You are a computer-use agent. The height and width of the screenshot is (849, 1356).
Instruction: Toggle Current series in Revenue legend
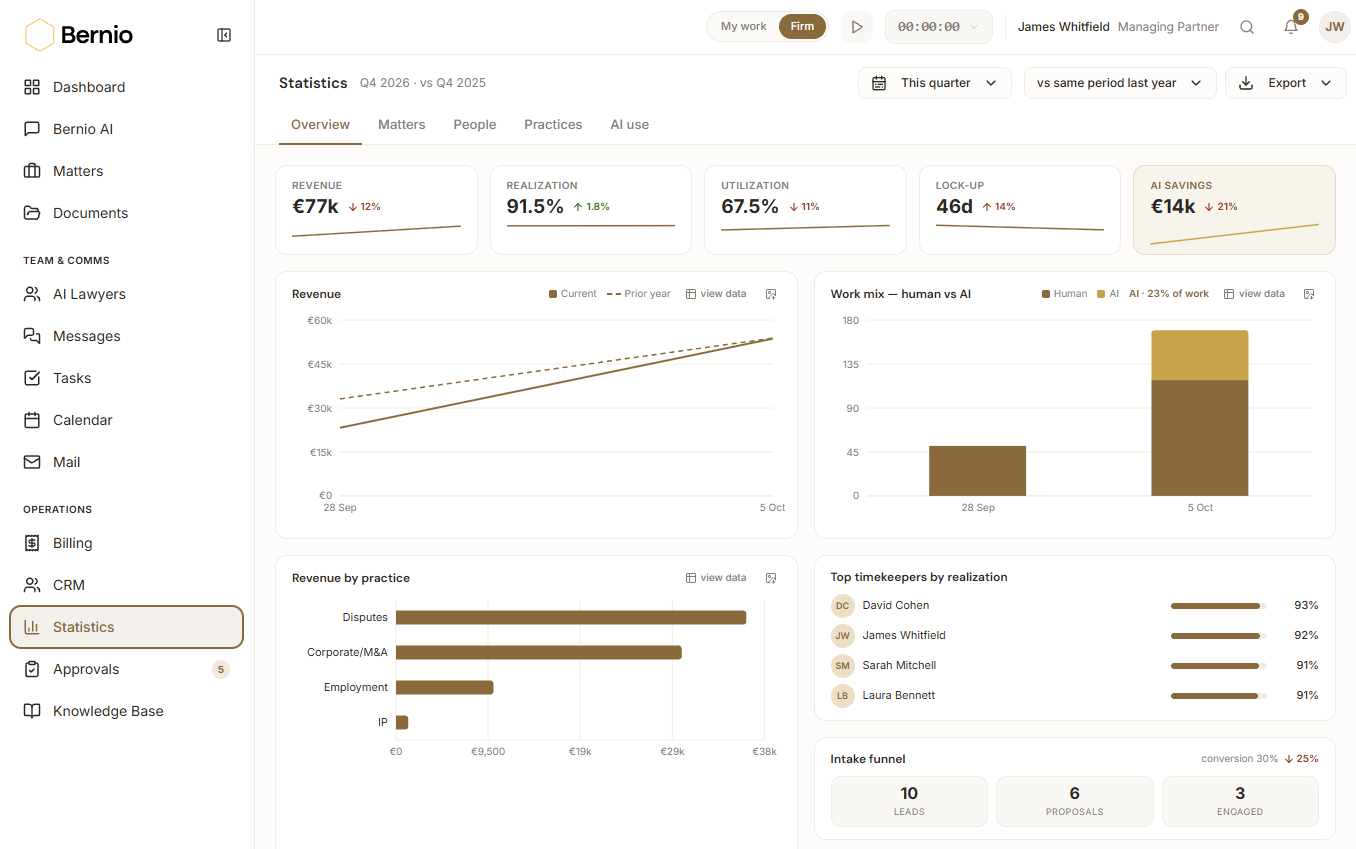pos(573,294)
